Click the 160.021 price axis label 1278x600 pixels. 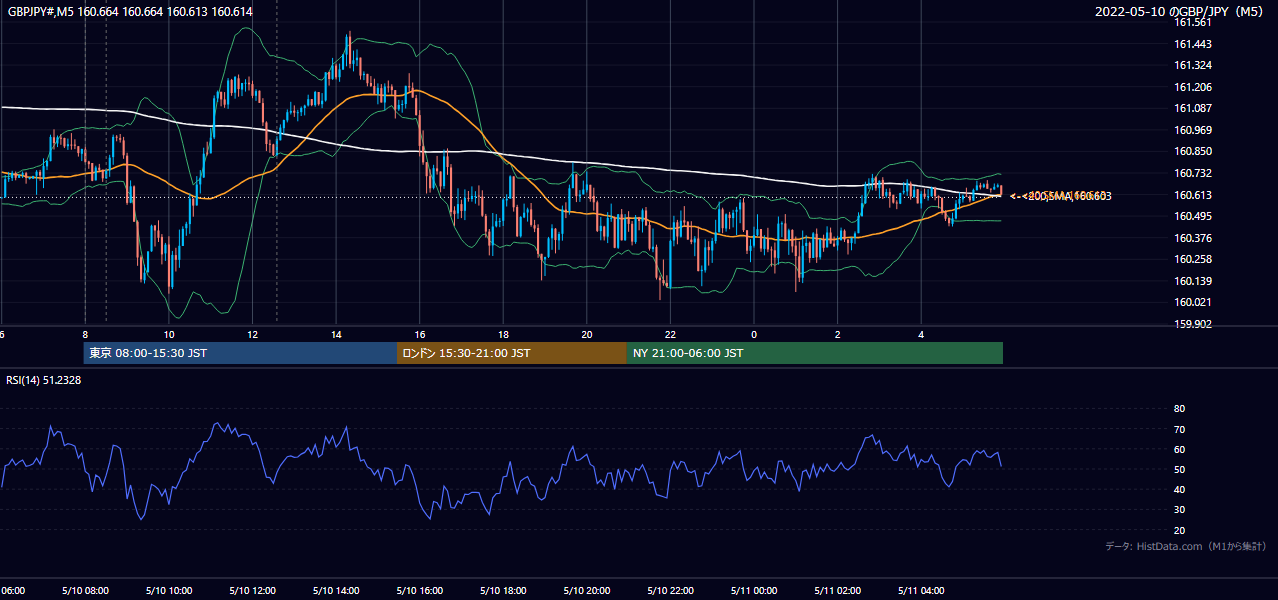[1192, 303]
